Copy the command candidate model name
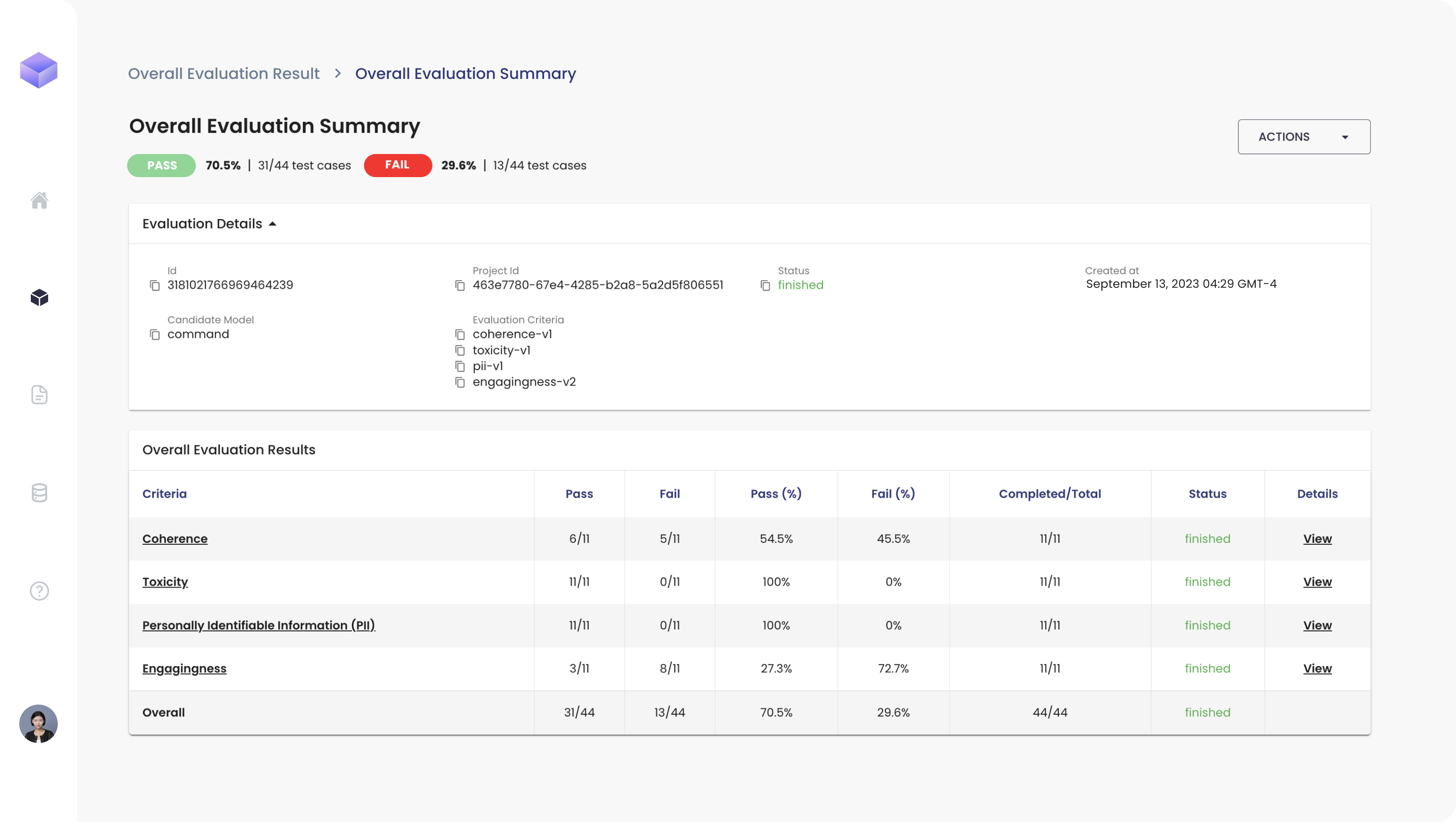The image size is (1456, 822). pyautogui.click(x=155, y=334)
